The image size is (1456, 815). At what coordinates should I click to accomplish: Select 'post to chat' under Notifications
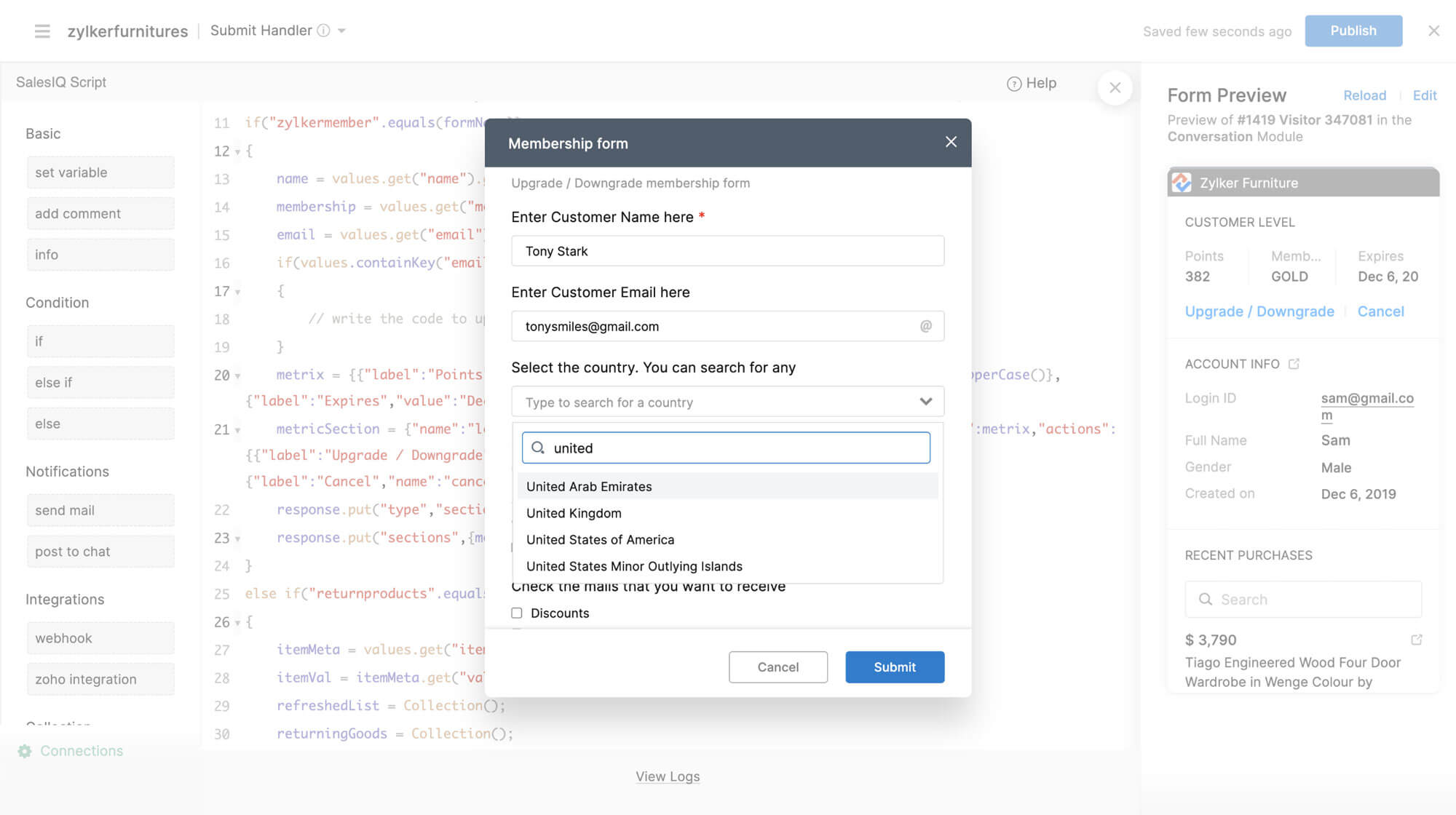coord(100,551)
